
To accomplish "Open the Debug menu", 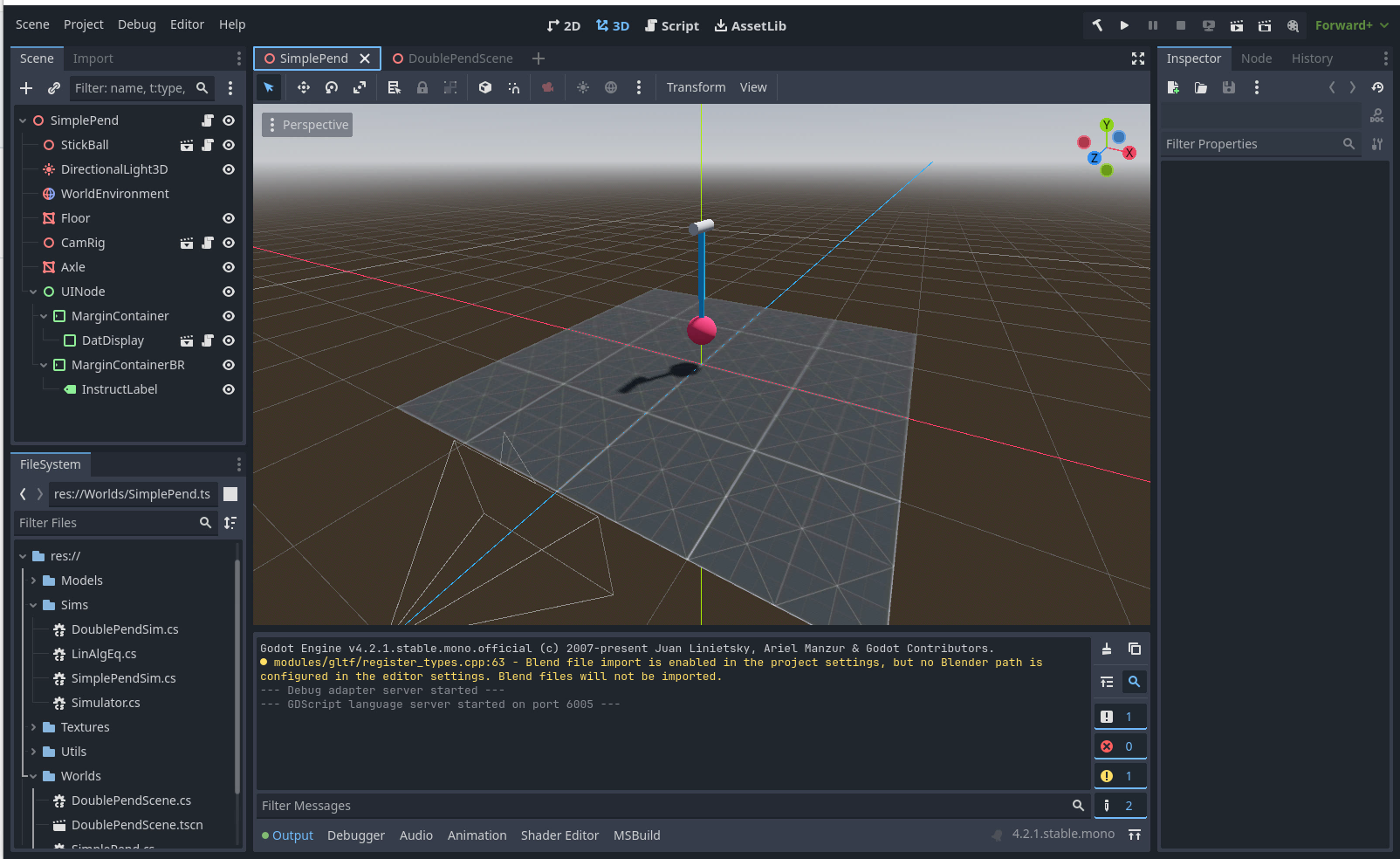I will coord(137,24).
